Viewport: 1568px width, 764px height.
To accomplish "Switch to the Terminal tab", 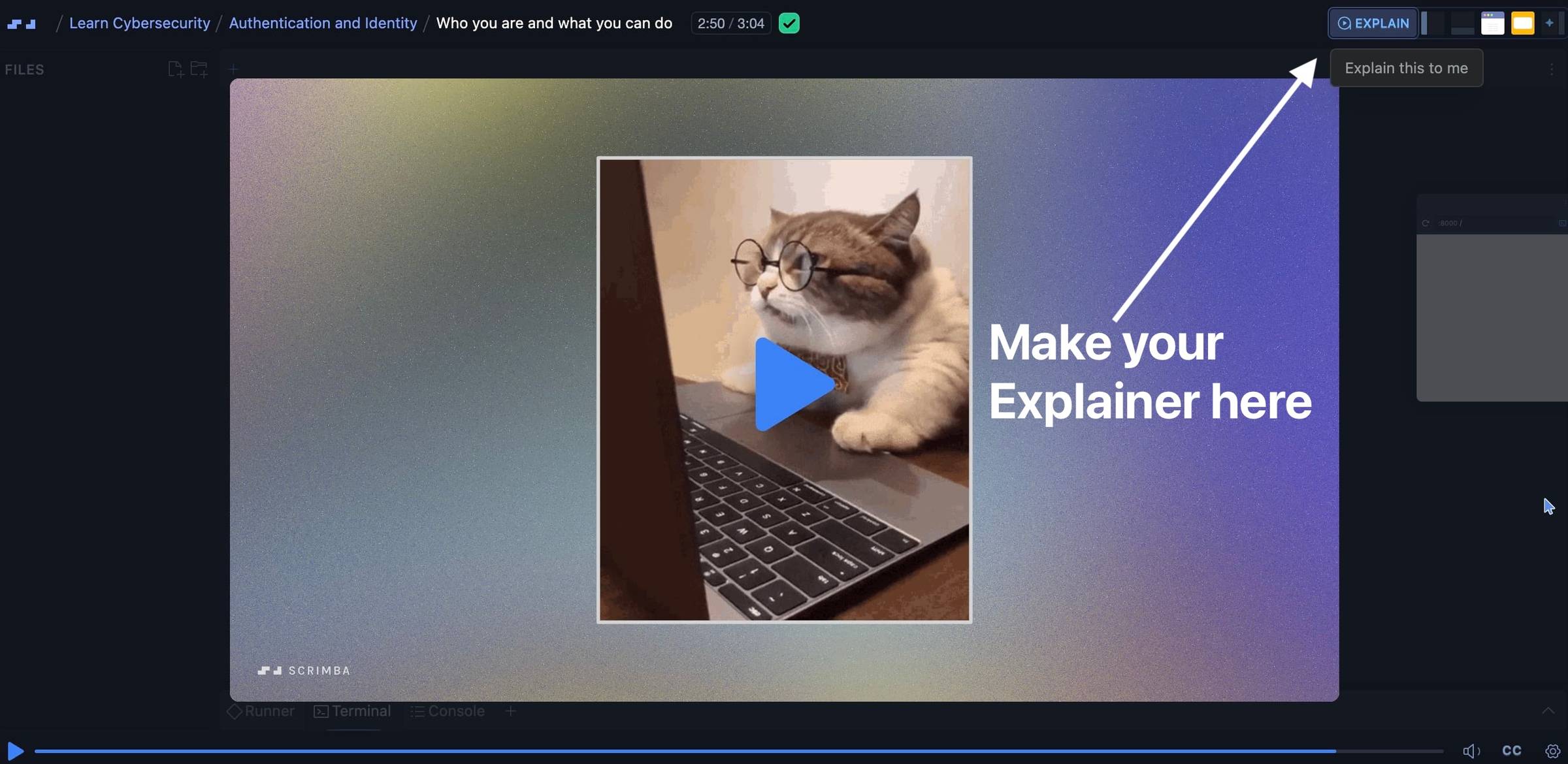I will click(352, 711).
